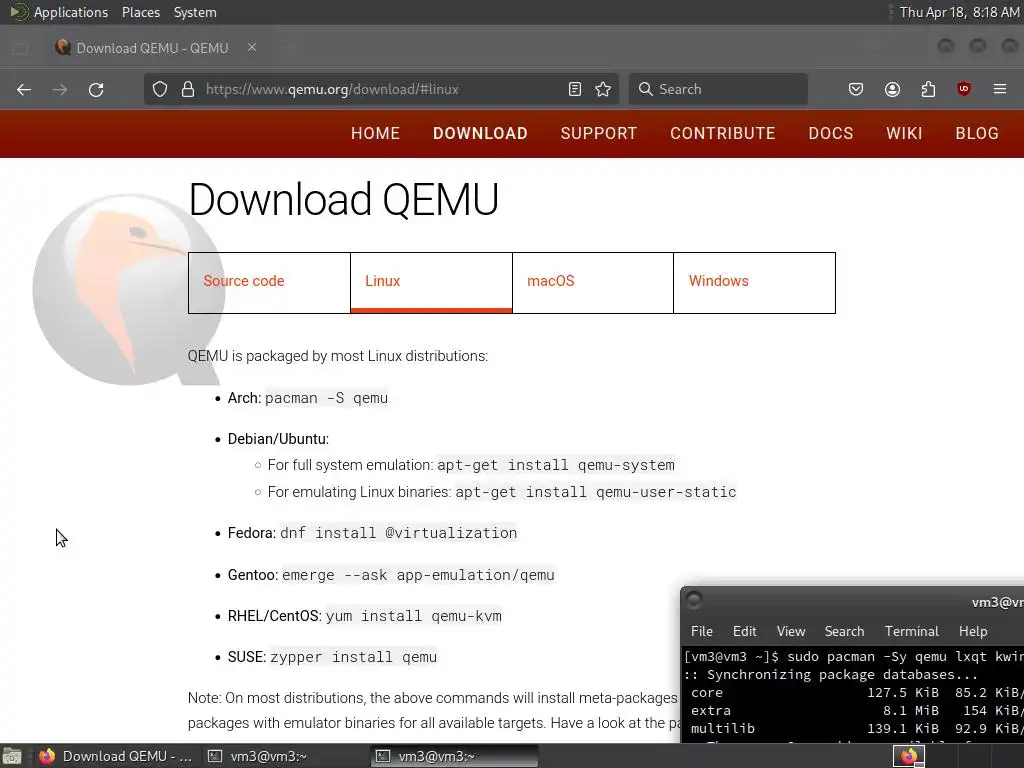Open the Places menu
Image resolution: width=1024 pixels, height=768 pixels.
pyautogui.click(x=141, y=12)
